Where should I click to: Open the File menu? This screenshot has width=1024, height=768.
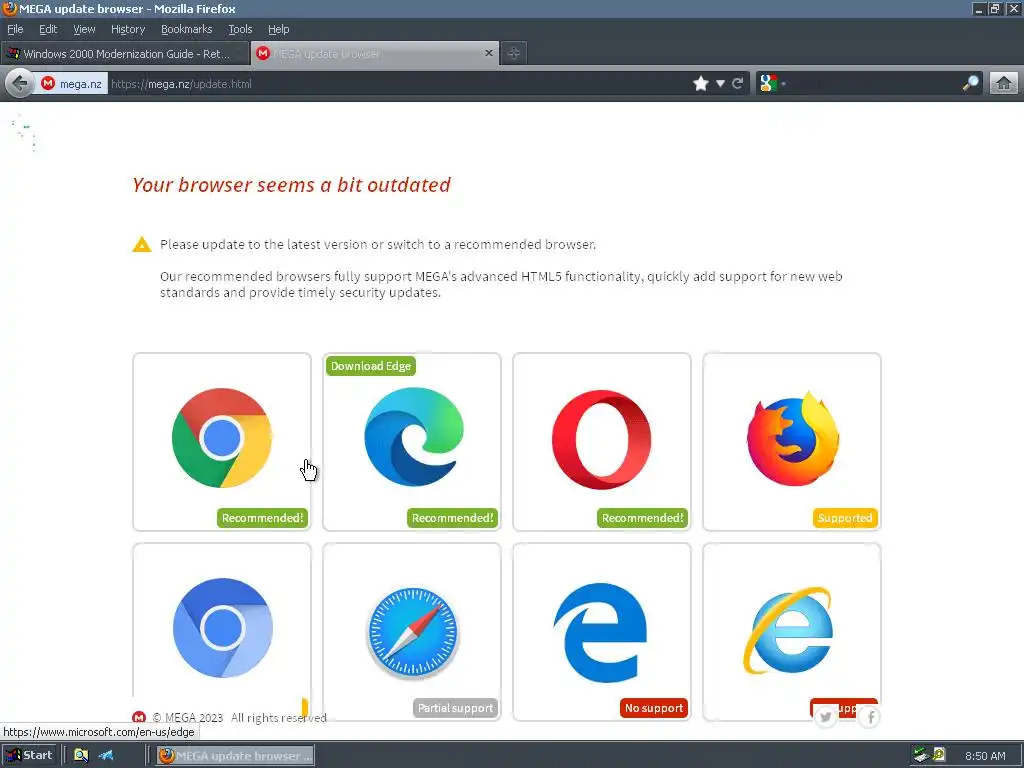(15, 29)
